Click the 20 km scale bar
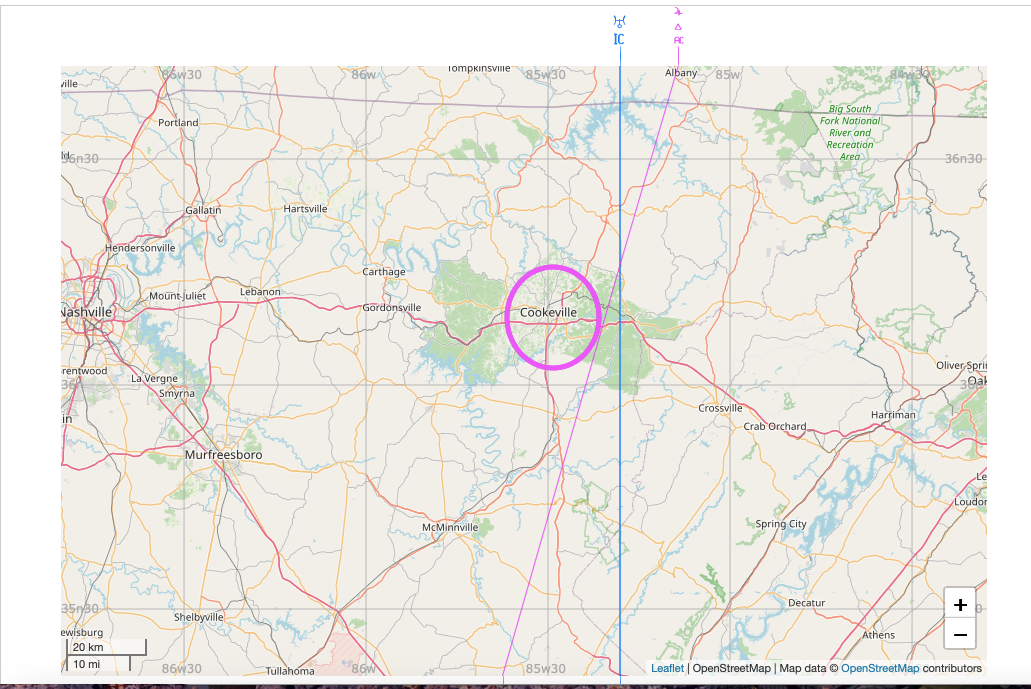This screenshot has height=689, width=1031. click(106, 647)
